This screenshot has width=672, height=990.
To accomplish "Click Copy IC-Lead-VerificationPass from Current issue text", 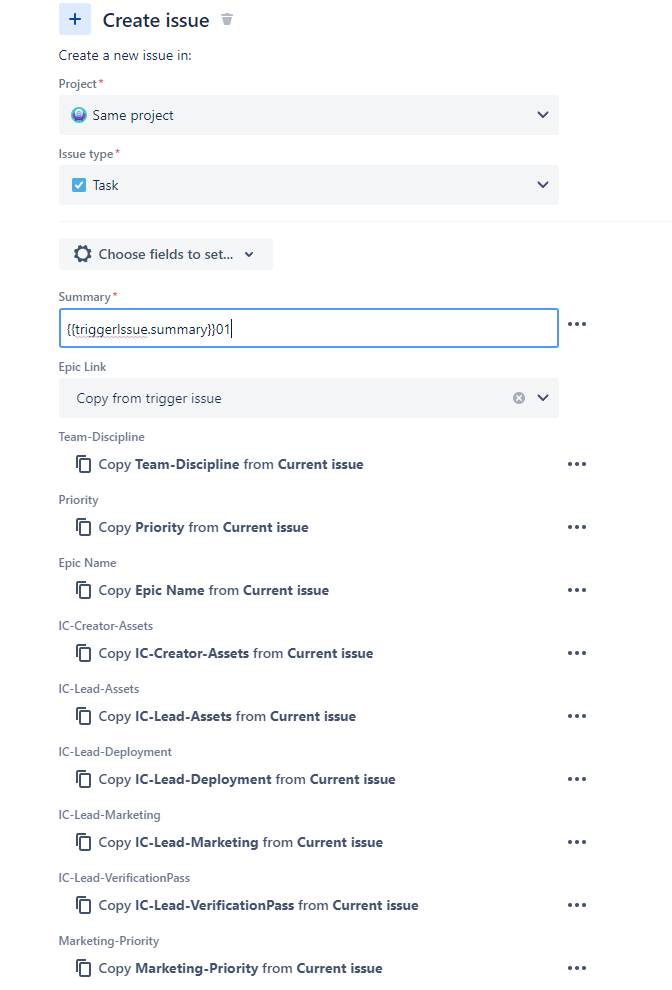I will (258, 905).
